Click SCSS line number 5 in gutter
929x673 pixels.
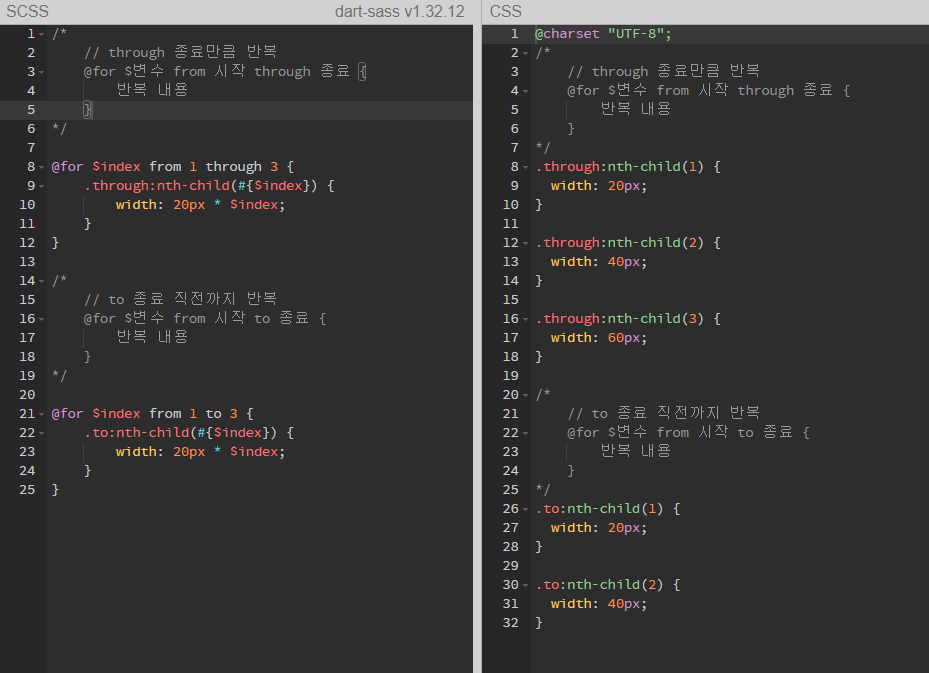click(31, 110)
